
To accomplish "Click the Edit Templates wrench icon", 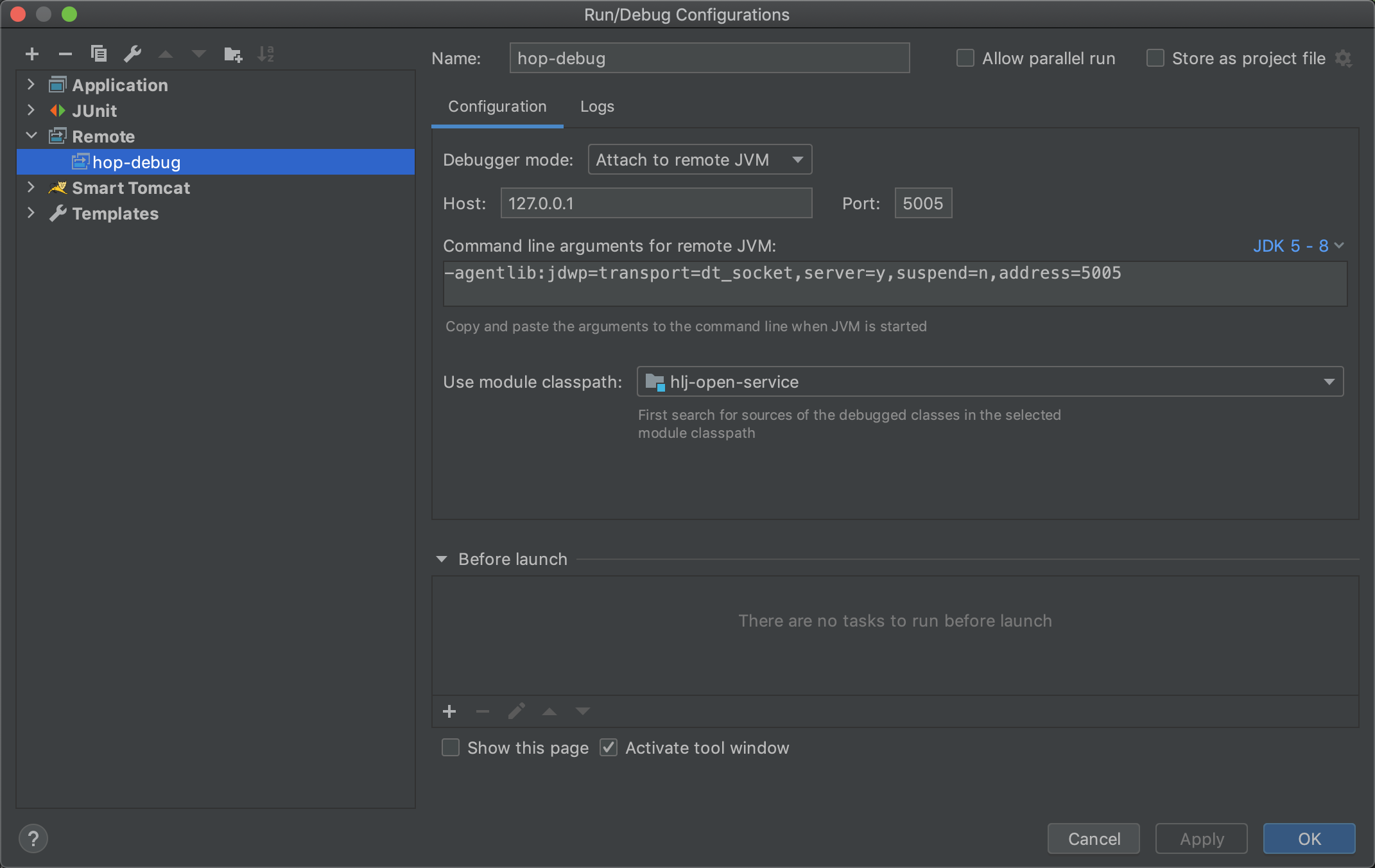I will tap(132, 54).
